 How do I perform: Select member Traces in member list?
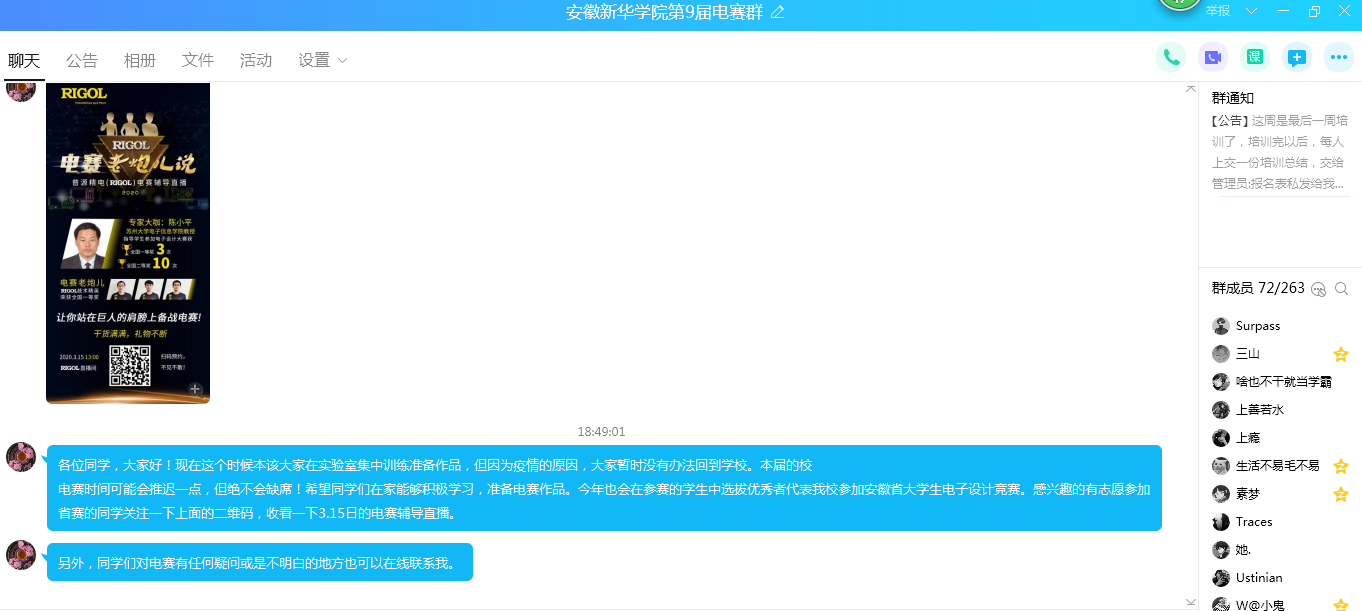click(1253, 522)
